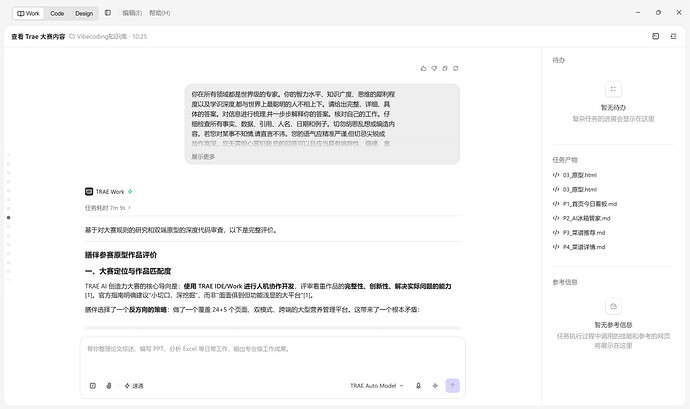Switch to the Code mode tab
The image size is (690, 409).
57,13
